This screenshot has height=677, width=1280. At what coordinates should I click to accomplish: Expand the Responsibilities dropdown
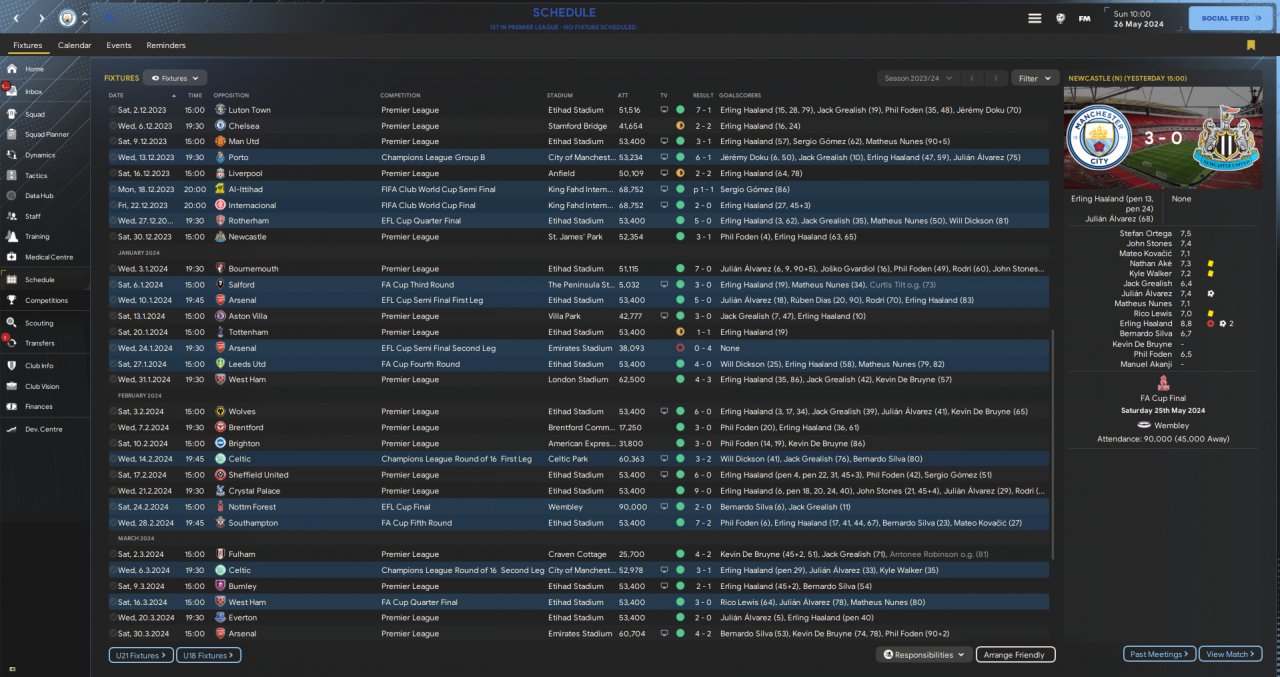(x=926, y=655)
